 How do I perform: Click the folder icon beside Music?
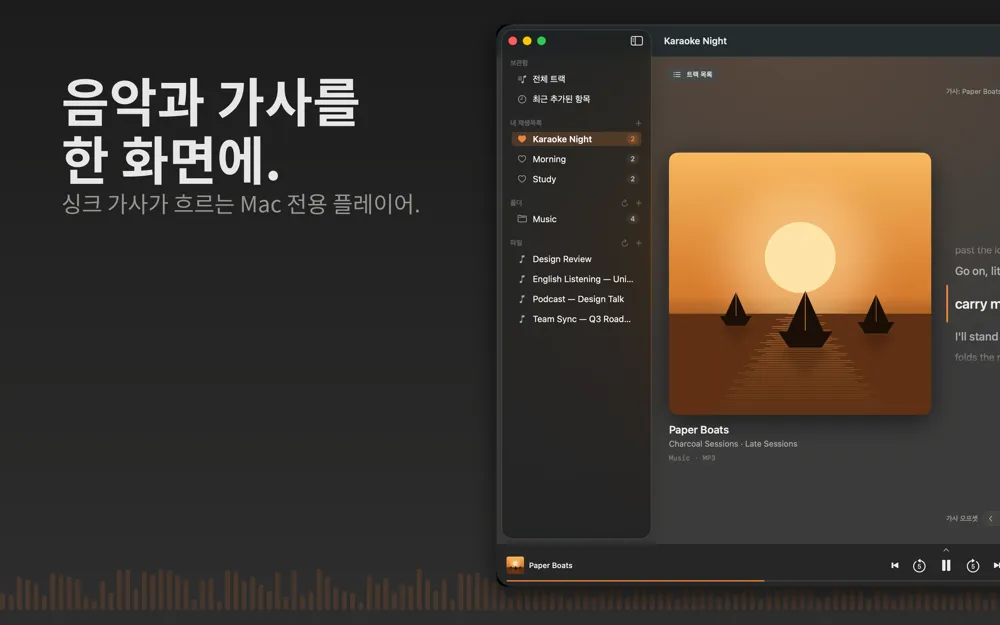tap(522, 219)
